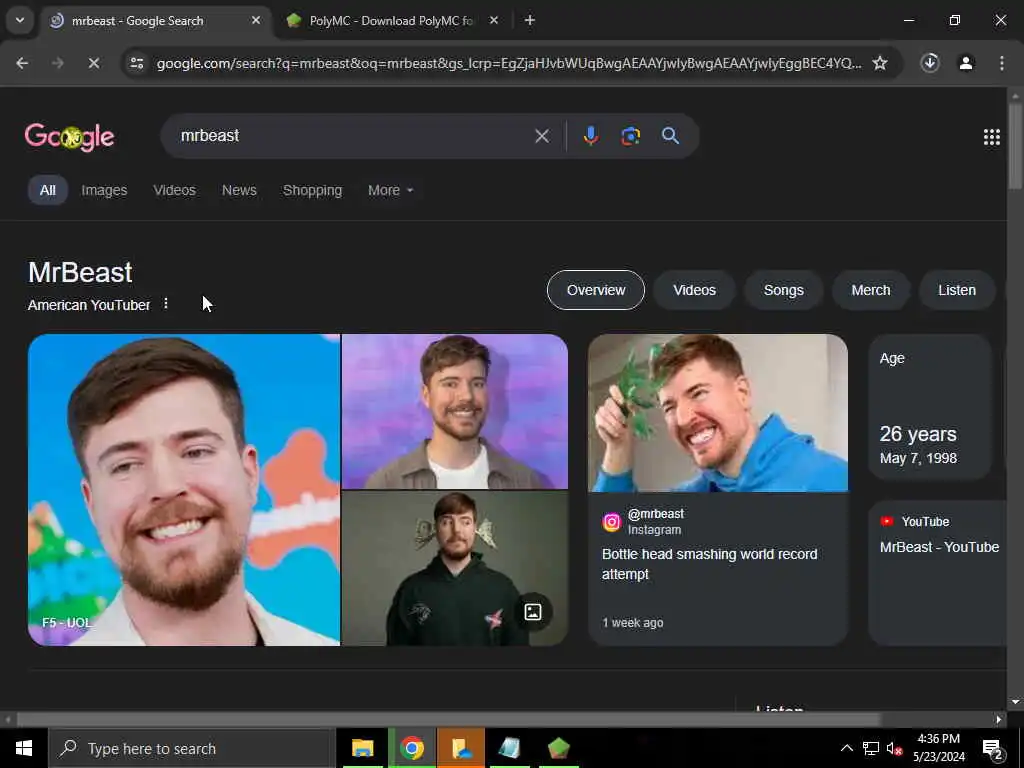Click the vertical scrollbar down arrow
Viewport: 1024px width, 768px height.
1015,702
